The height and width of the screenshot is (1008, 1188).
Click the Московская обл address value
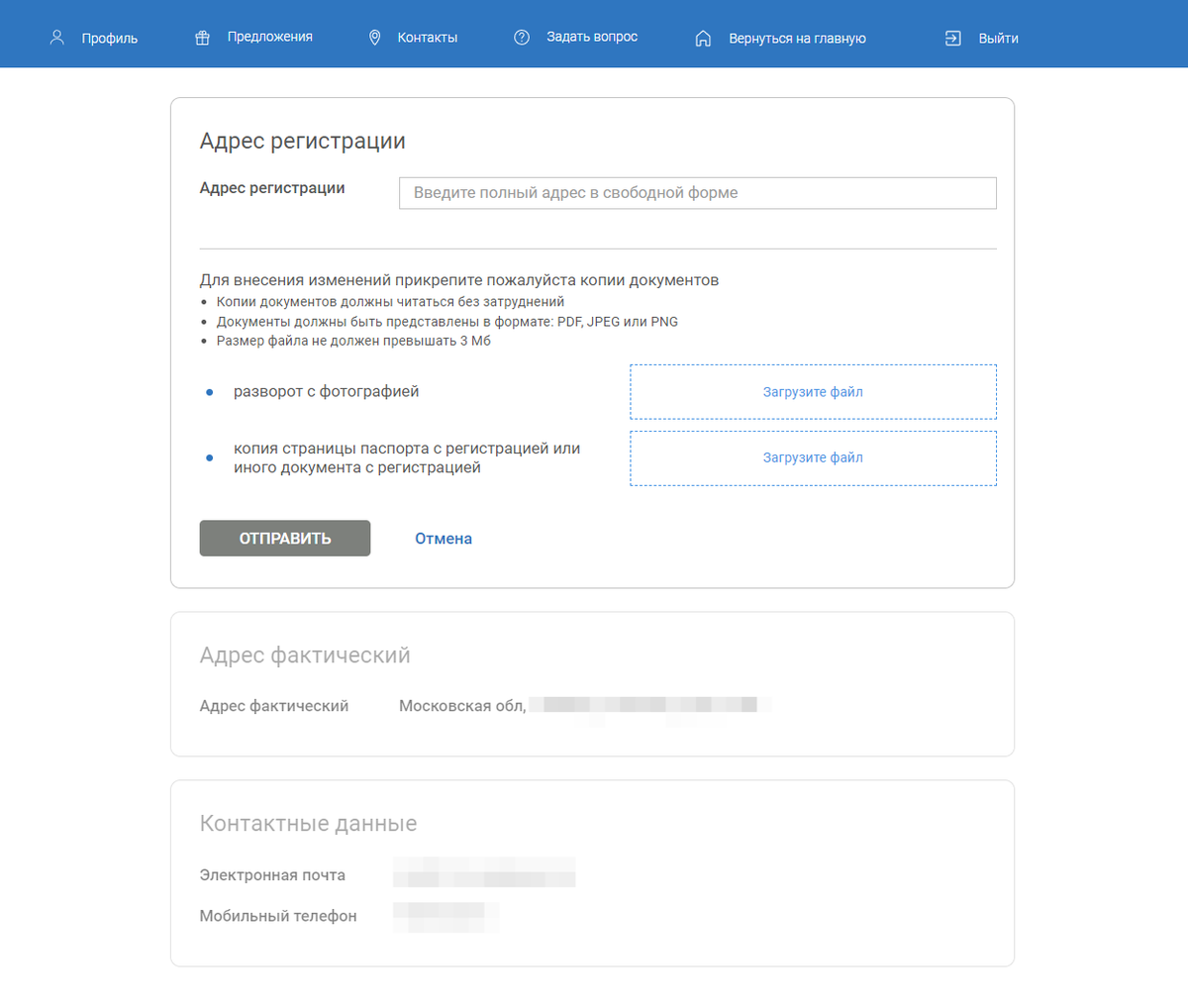[462, 706]
